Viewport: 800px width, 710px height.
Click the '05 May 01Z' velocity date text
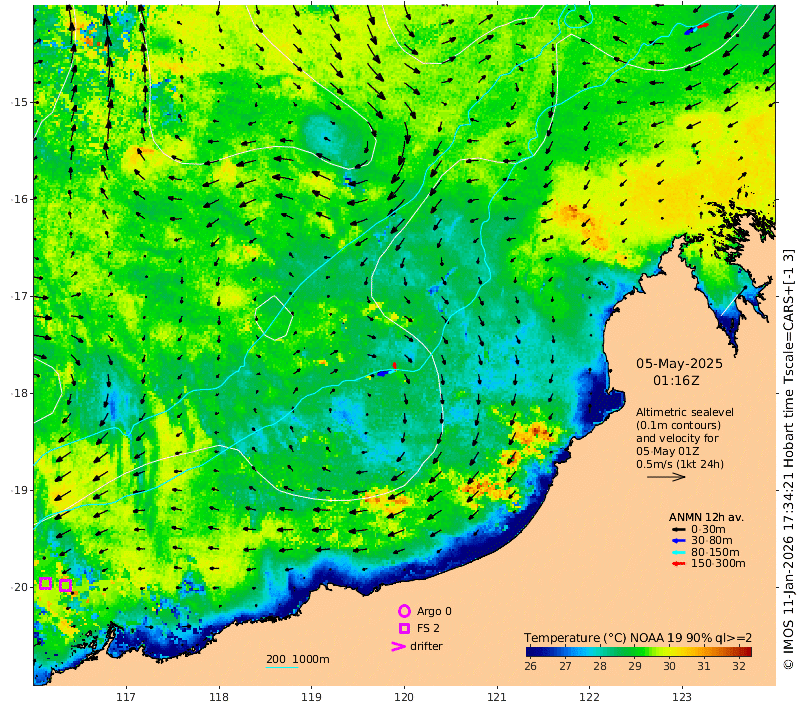pyautogui.click(x=667, y=451)
